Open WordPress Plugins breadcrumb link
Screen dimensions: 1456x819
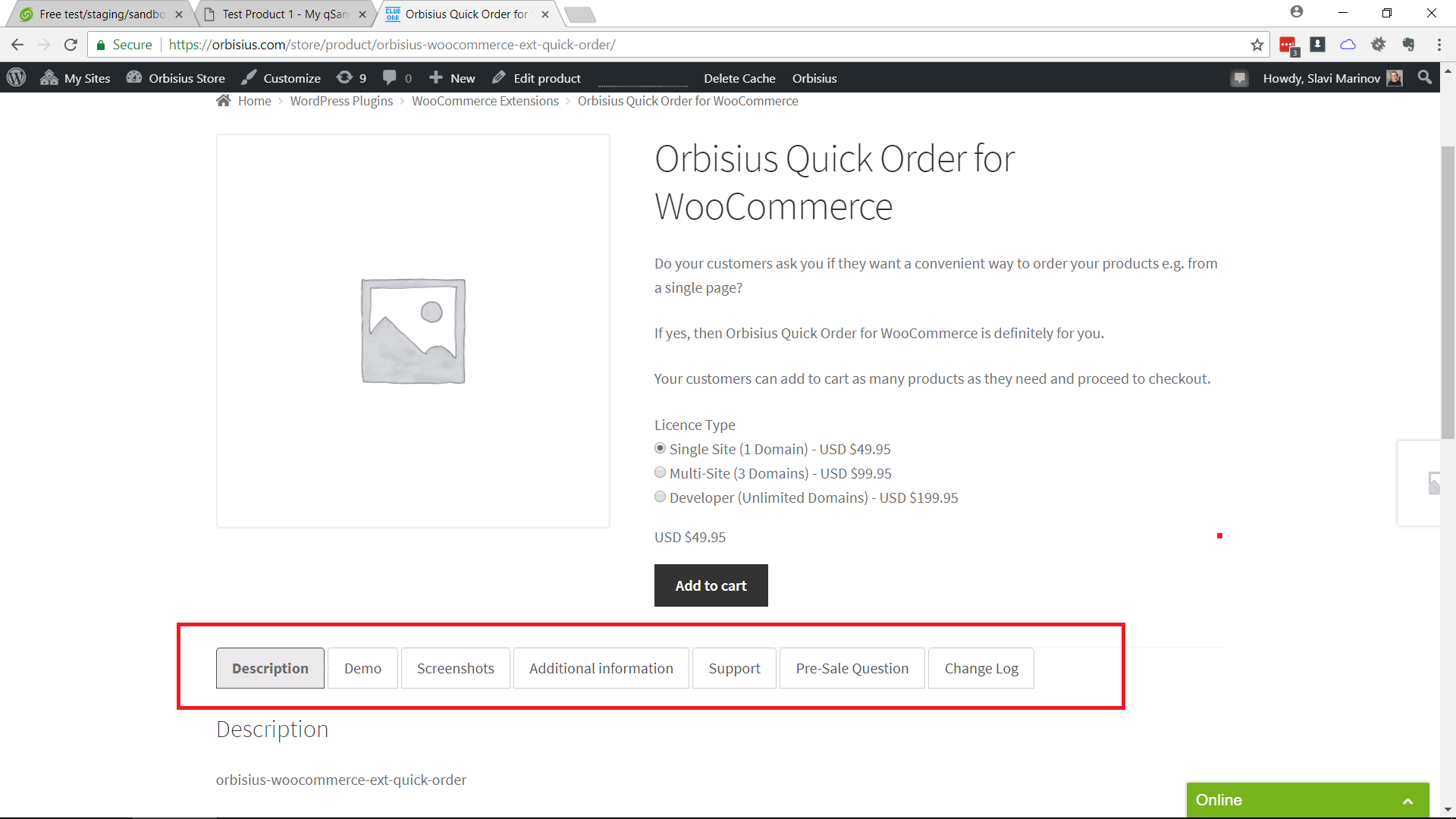pos(341,101)
